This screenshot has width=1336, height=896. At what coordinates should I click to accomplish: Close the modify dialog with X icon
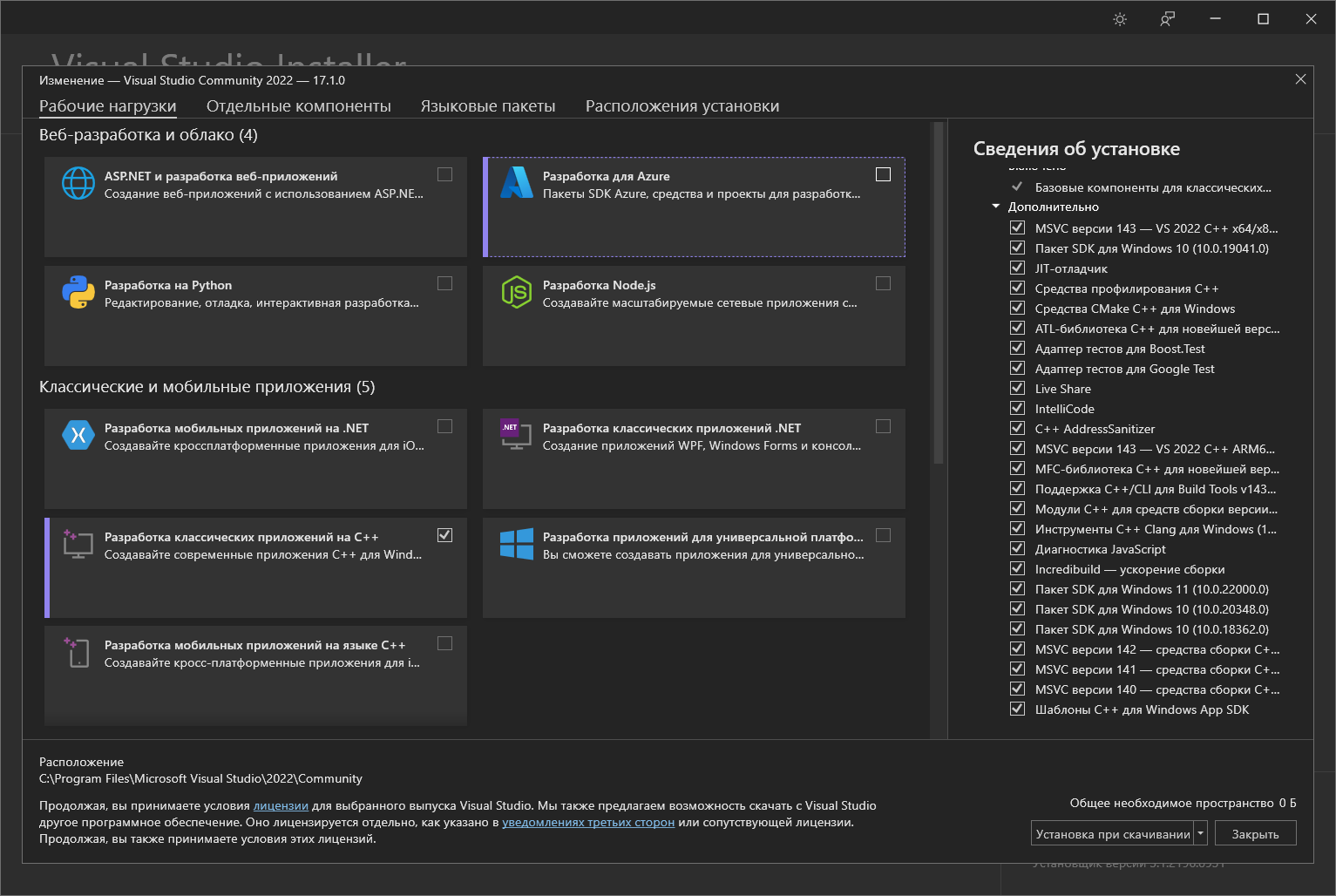[1300, 79]
